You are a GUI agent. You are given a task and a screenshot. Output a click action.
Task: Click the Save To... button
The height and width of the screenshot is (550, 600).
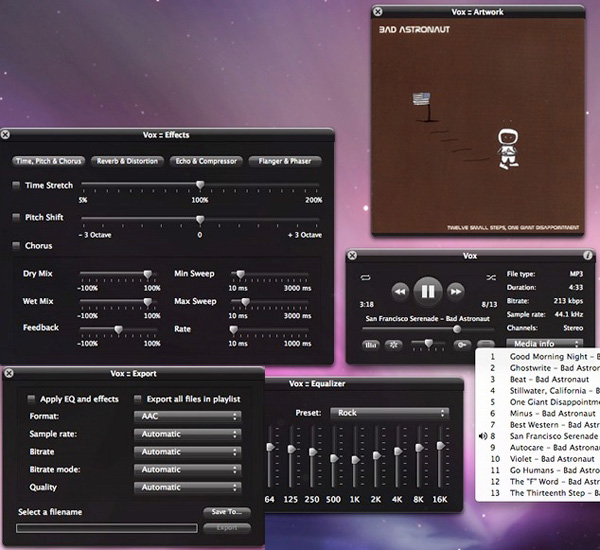click(x=227, y=512)
